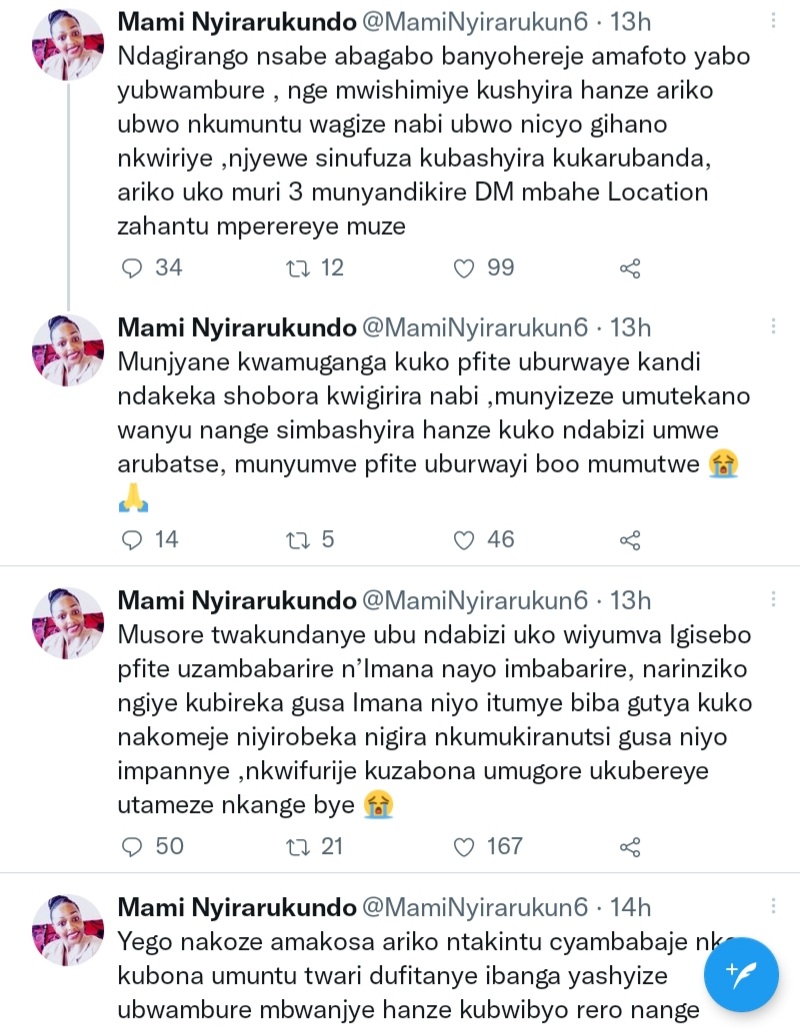This screenshot has height=1028, width=800.
Task: Tap Mami Nyirarukundo name on second tweet
Action: click(x=237, y=328)
